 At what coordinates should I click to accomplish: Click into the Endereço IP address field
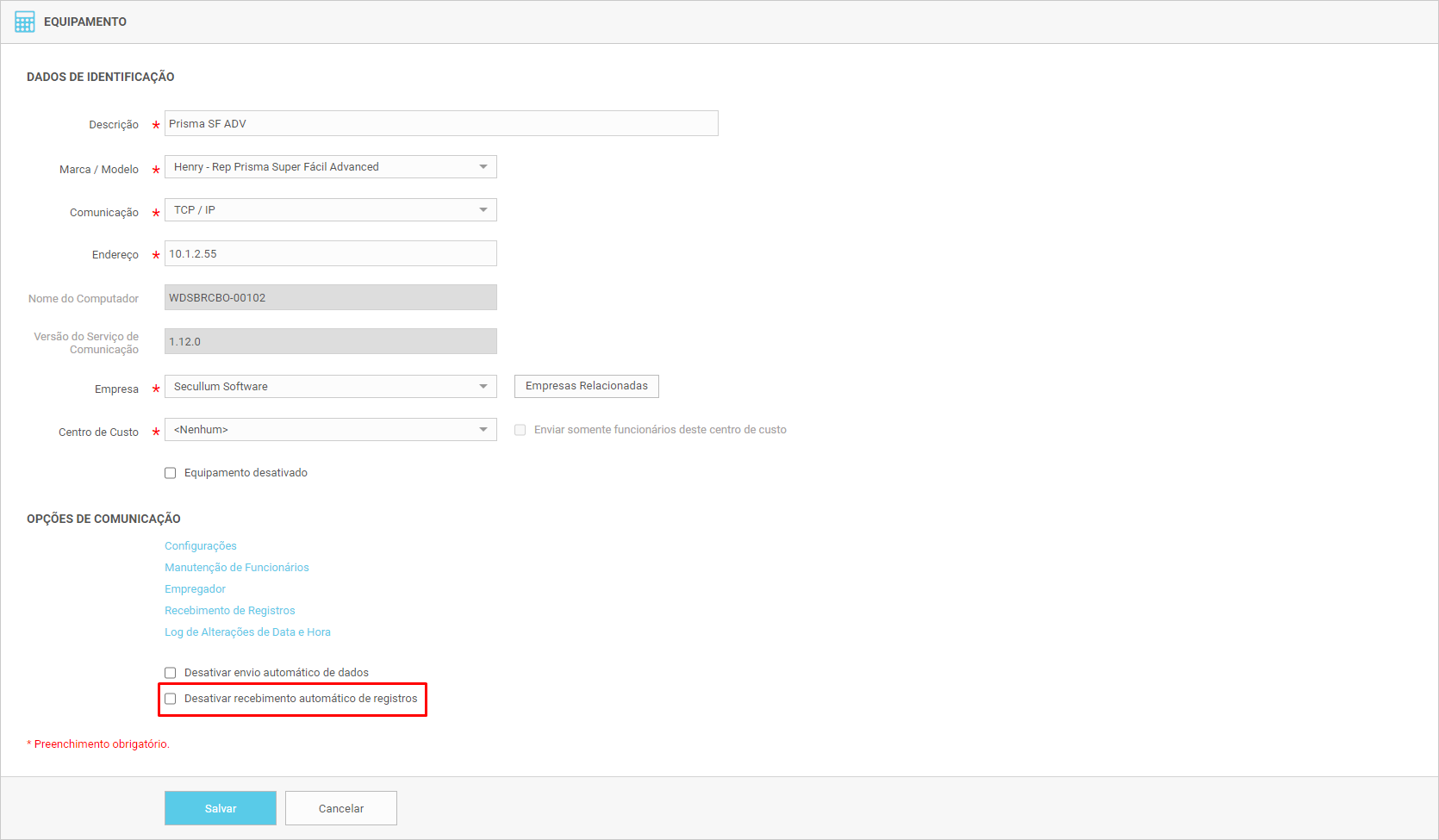(330, 254)
